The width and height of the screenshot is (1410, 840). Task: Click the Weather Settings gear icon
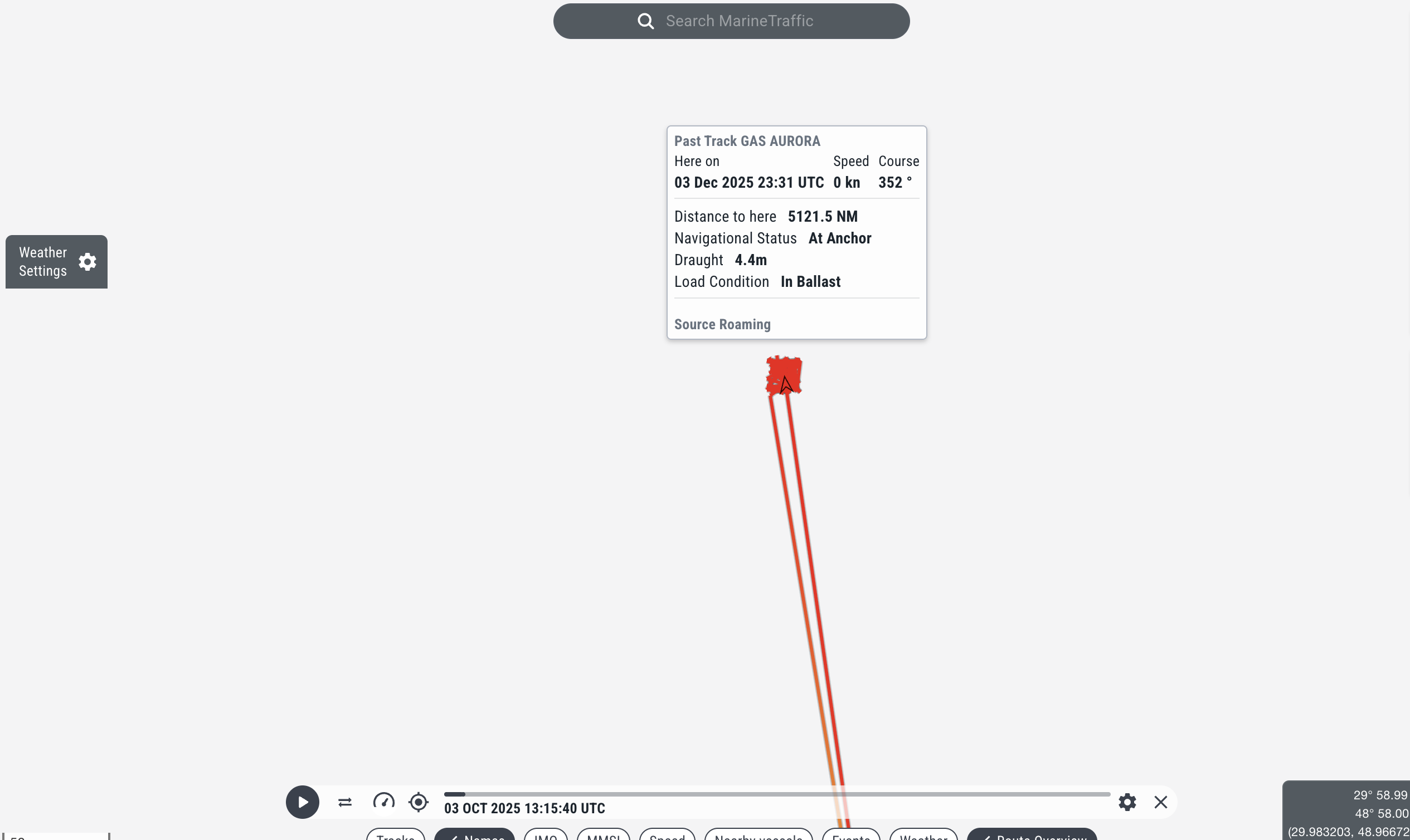(87, 261)
